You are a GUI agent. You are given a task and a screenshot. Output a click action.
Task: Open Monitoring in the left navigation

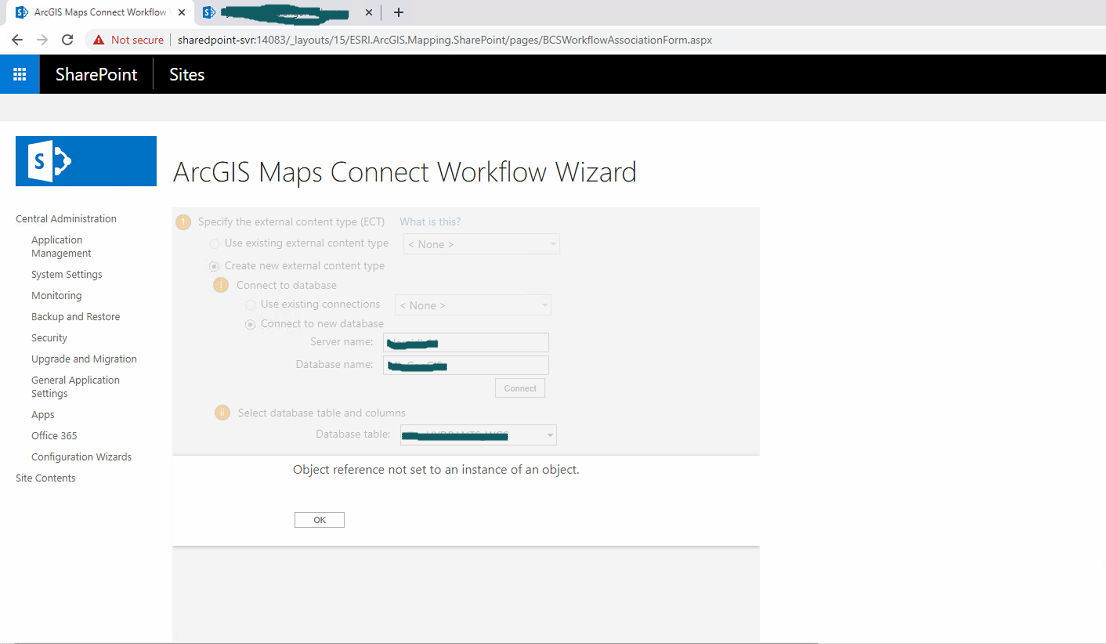coord(56,296)
